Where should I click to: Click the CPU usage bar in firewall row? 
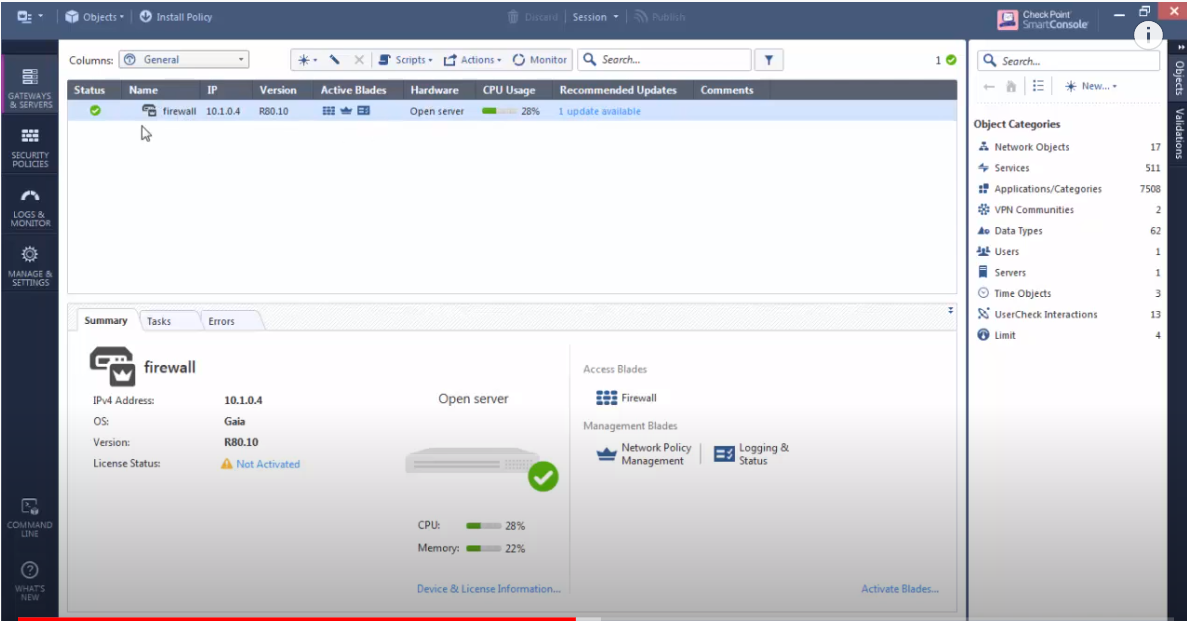coord(499,111)
